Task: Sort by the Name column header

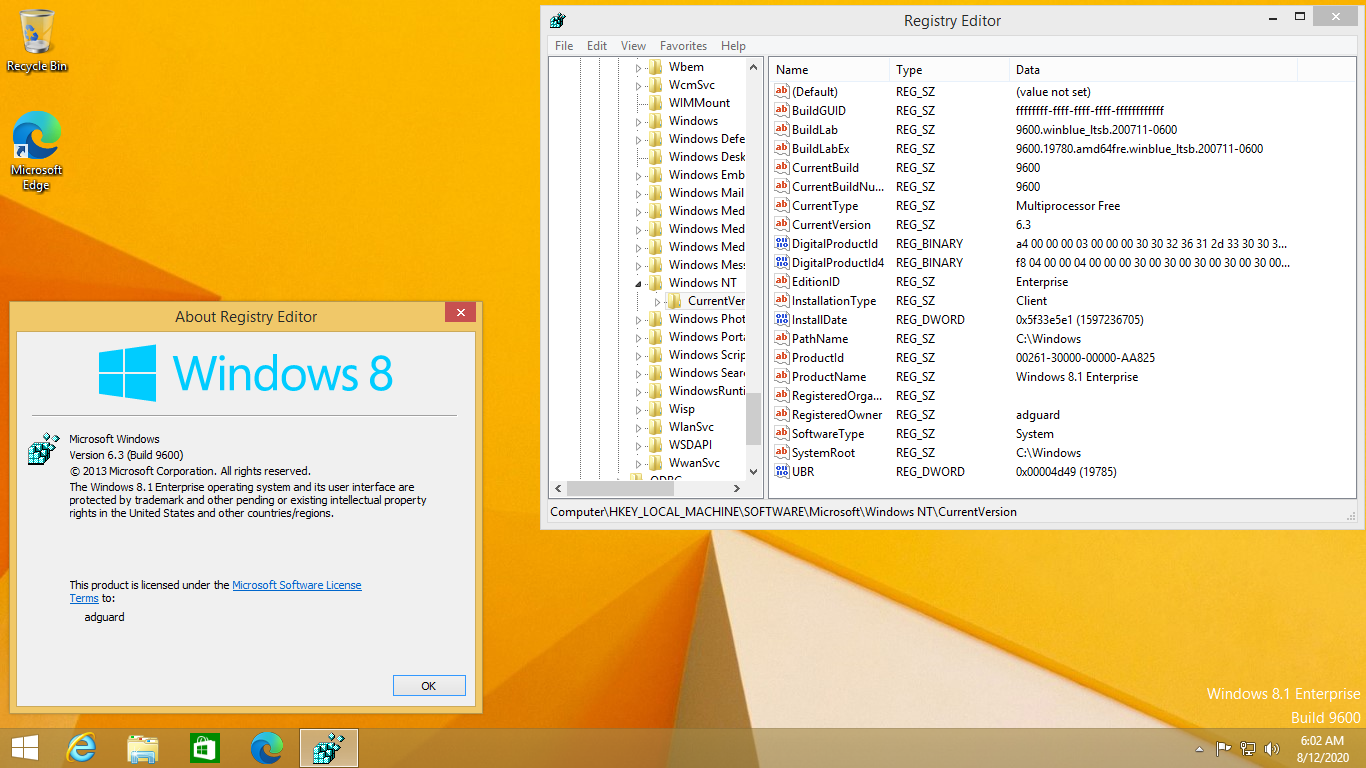Action: [829, 70]
